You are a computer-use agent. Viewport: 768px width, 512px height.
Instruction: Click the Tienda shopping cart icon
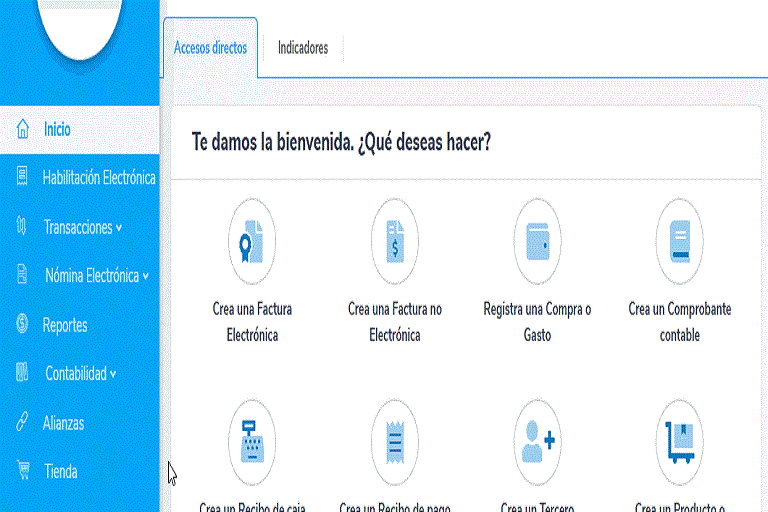(x=21, y=471)
